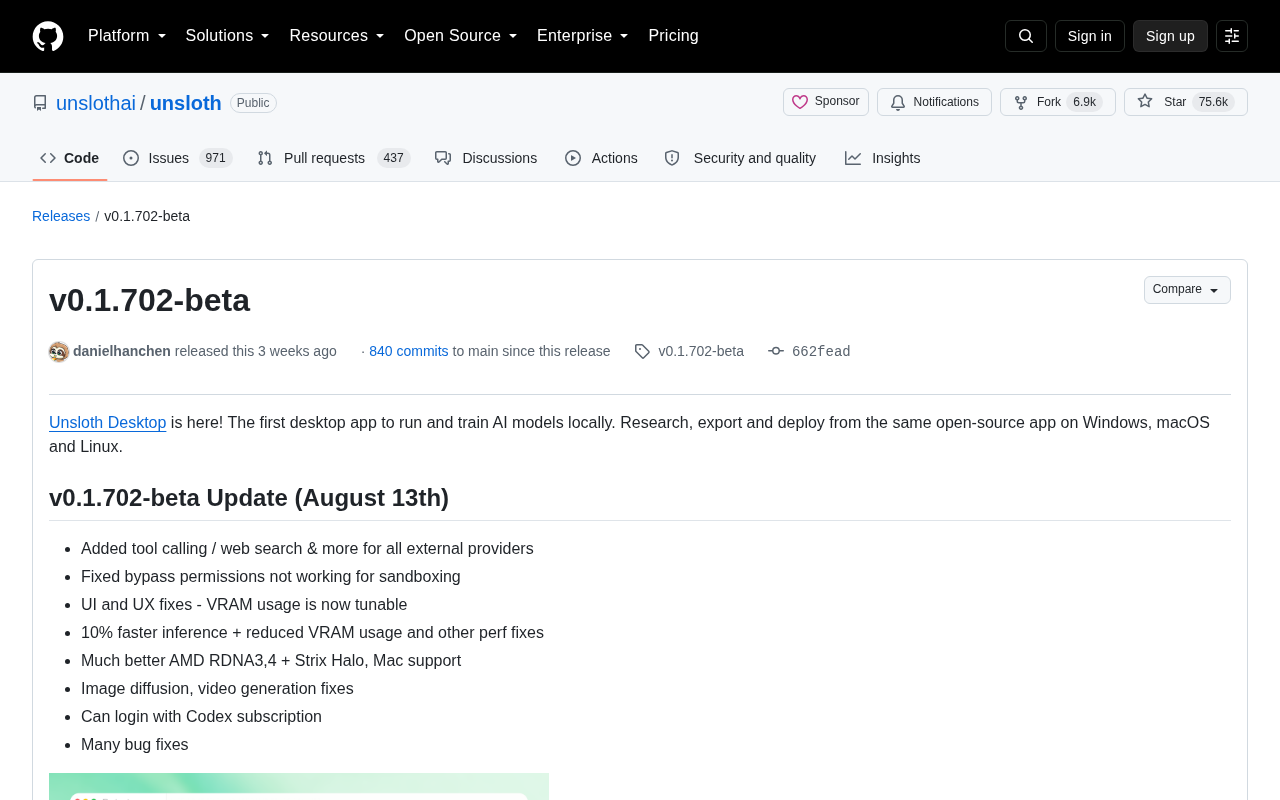1280x800 pixels.
Task: View the 840 commits link
Action: [x=409, y=351]
